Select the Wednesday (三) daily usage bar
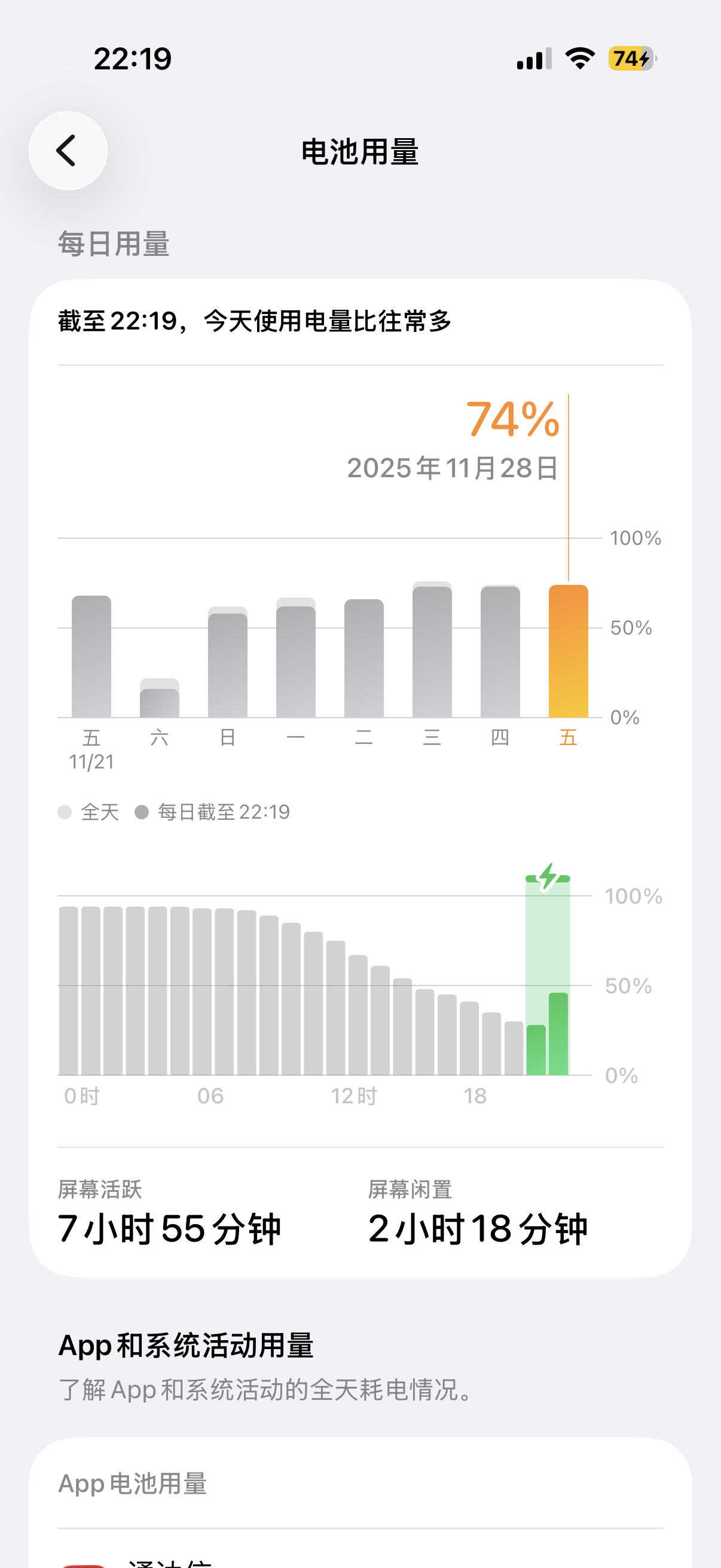The height and width of the screenshot is (1568, 721). [x=432, y=651]
